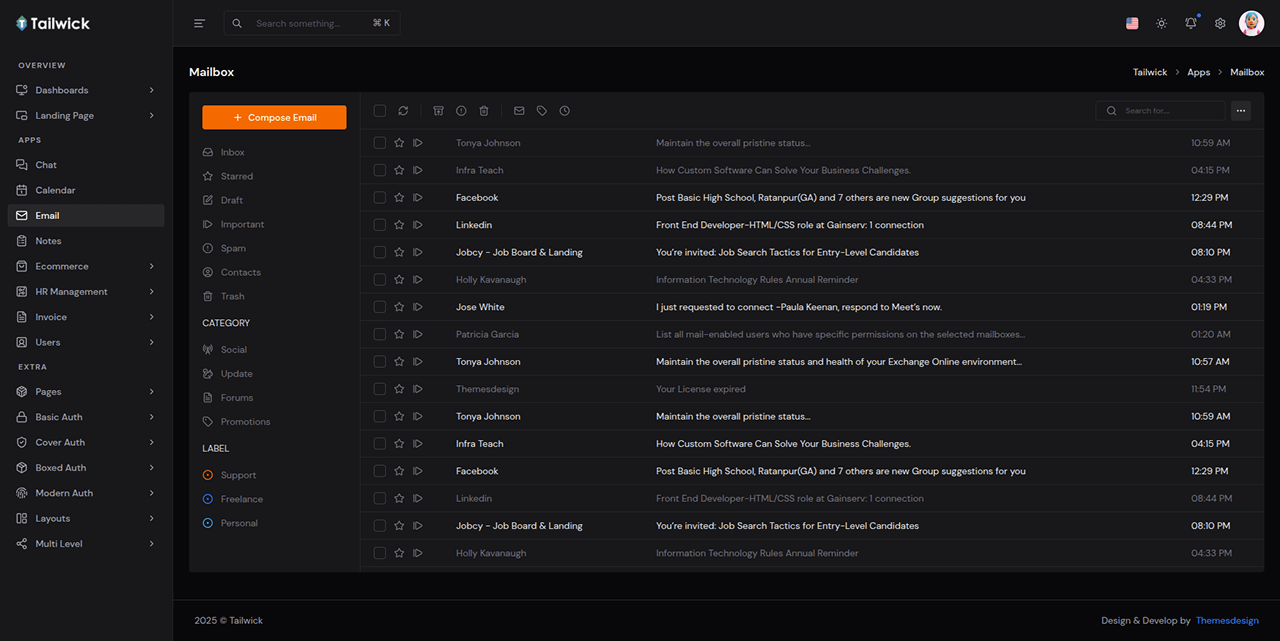Star the Jose White email

click(399, 307)
